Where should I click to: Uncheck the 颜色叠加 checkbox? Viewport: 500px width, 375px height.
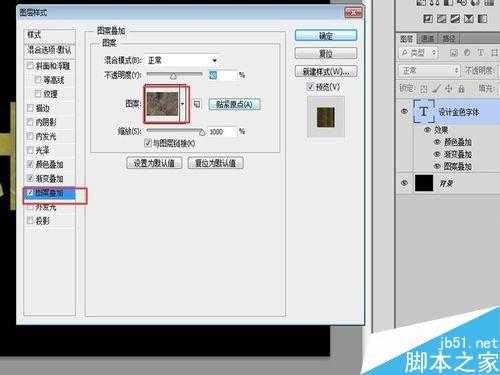click(30, 164)
